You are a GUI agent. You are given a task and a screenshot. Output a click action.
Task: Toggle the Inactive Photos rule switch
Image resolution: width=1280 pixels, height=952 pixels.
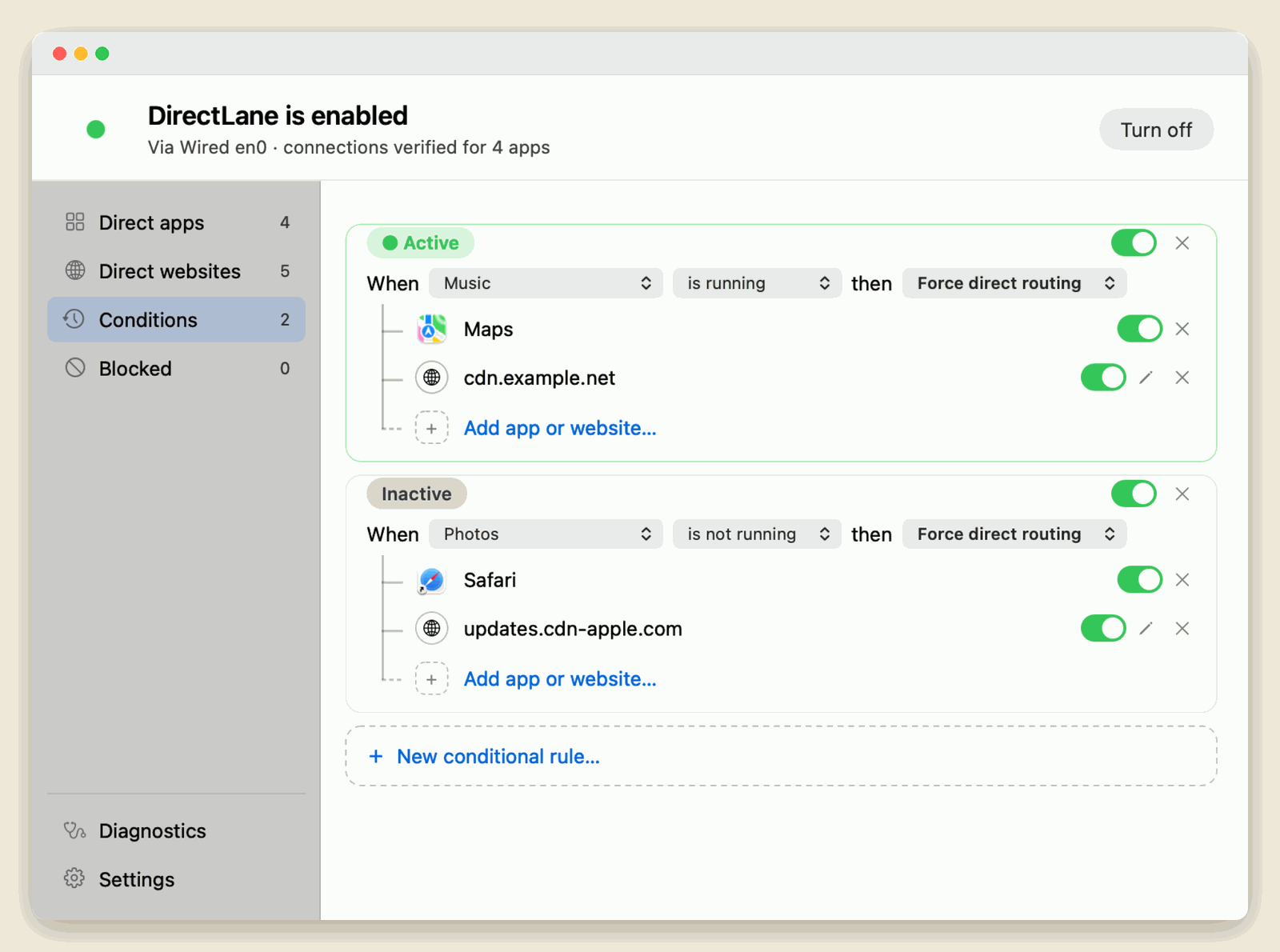pos(1134,494)
